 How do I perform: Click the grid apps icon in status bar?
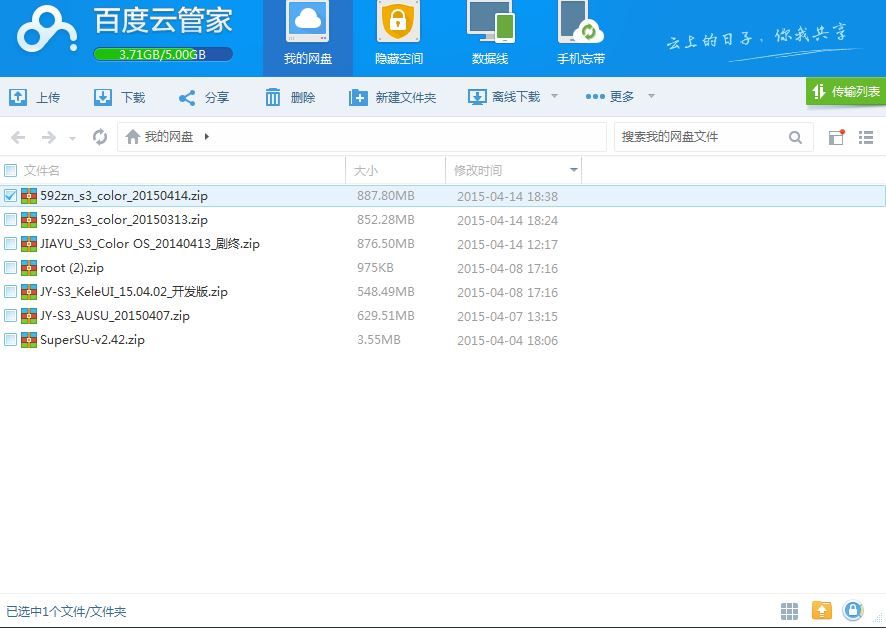click(x=789, y=611)
